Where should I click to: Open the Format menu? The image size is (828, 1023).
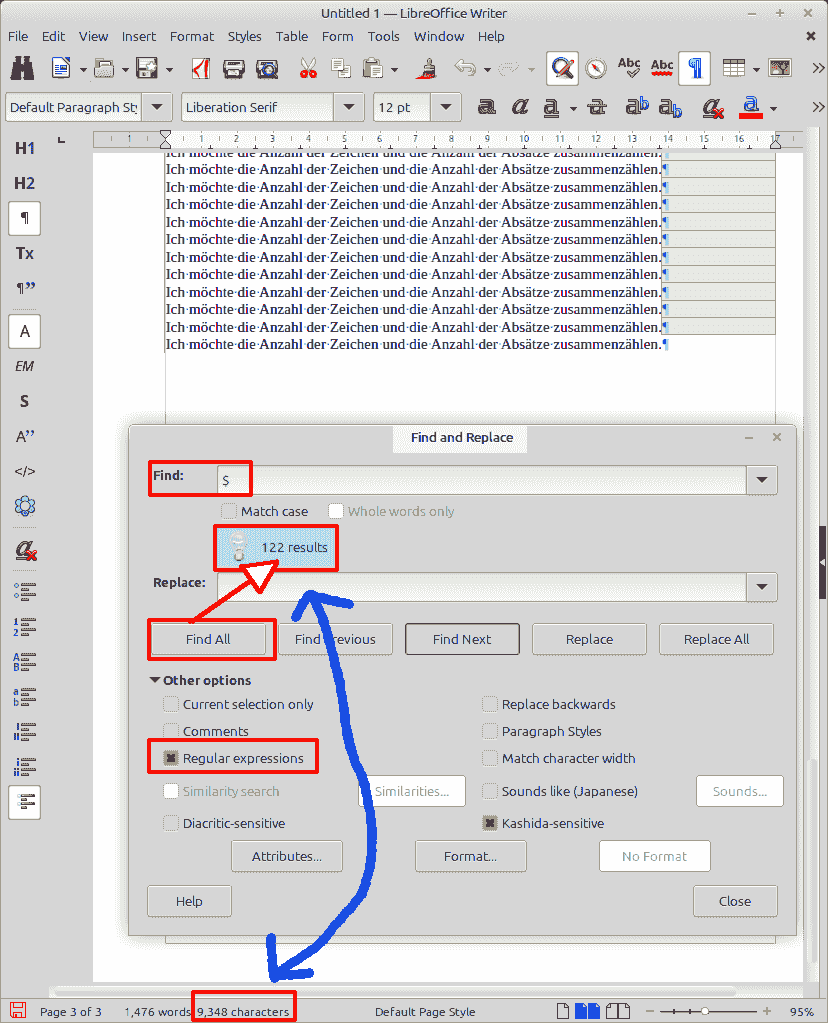tap(192, 36)
